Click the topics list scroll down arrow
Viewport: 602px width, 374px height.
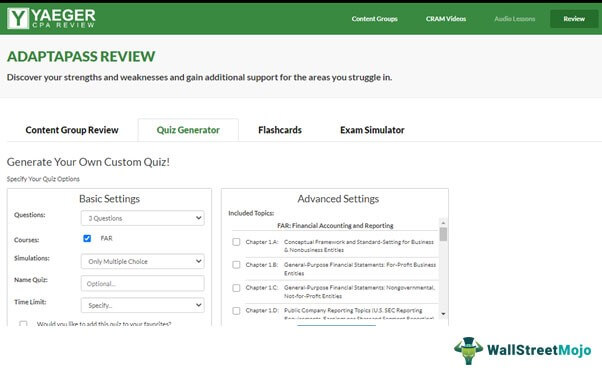pos(443,314)
